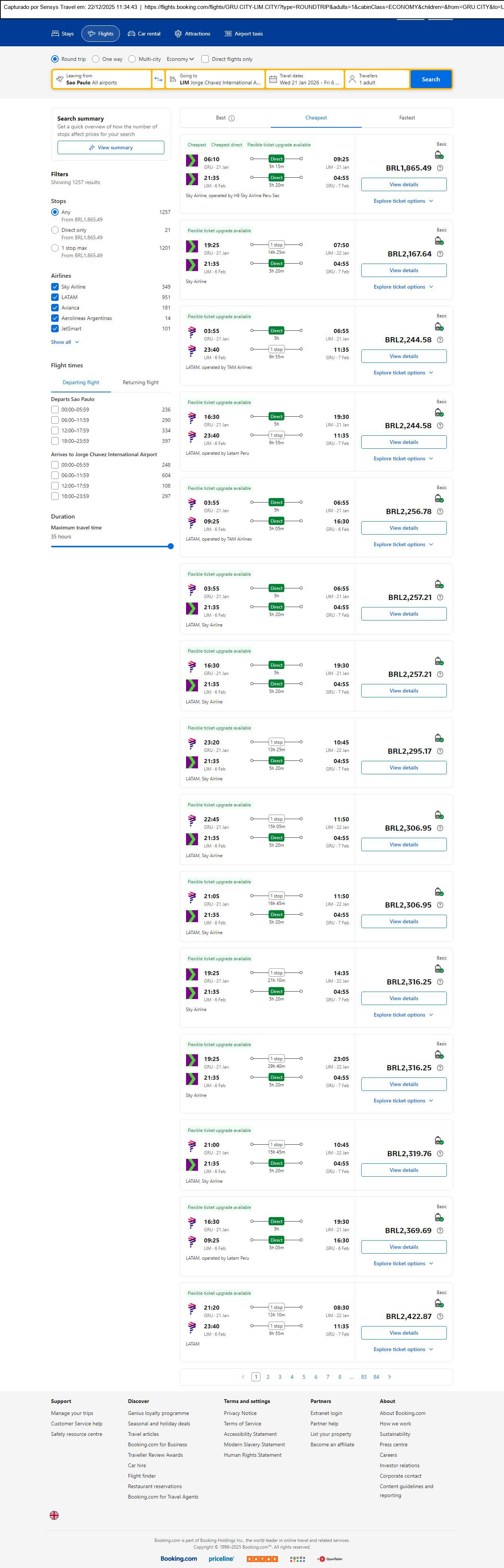Switch to the Fastest sorting tab

(x=406, y=118)
